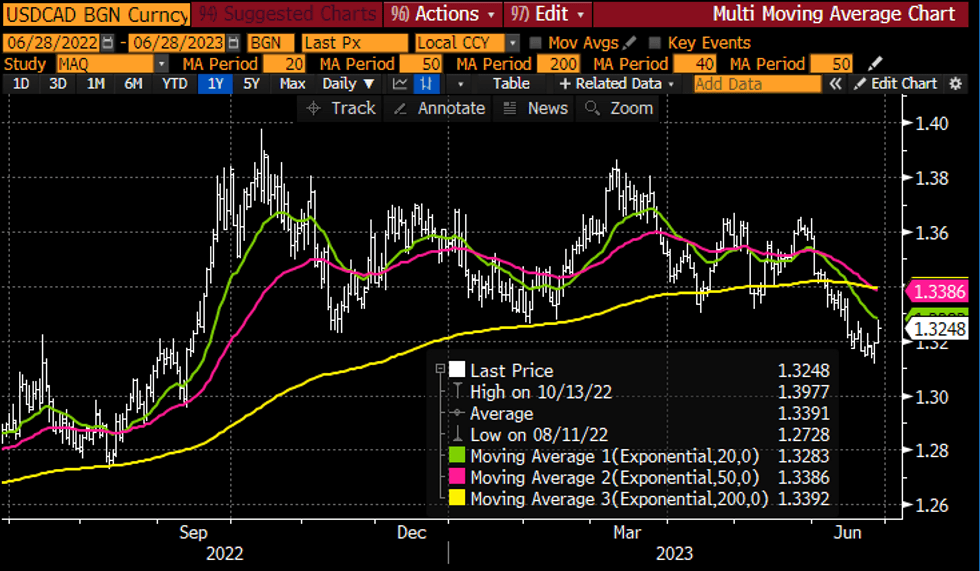Toggle the Key Events checkbox
This screenshot has width=980, height=571.
655,43
